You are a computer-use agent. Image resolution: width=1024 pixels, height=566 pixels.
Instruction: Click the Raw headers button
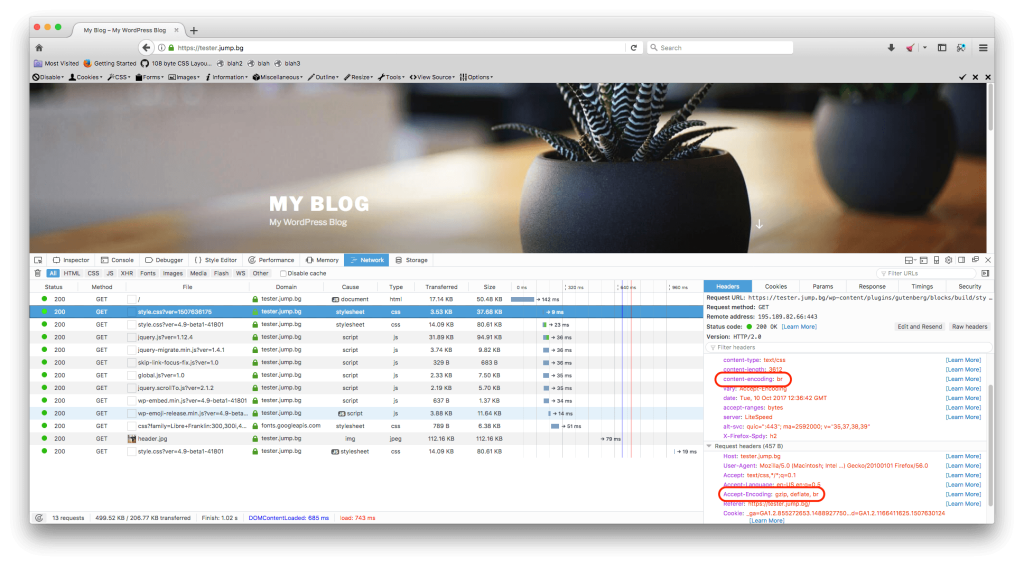pos(969,326)
